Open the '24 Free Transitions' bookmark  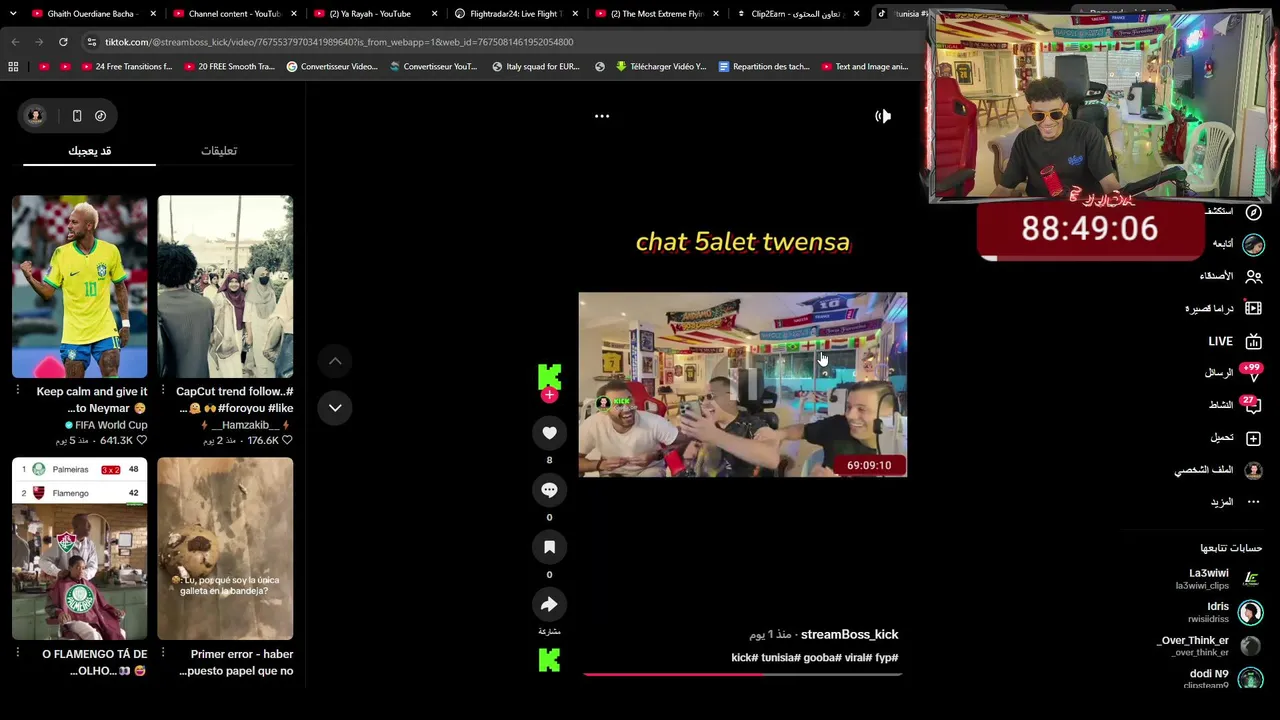coord(125,67)
